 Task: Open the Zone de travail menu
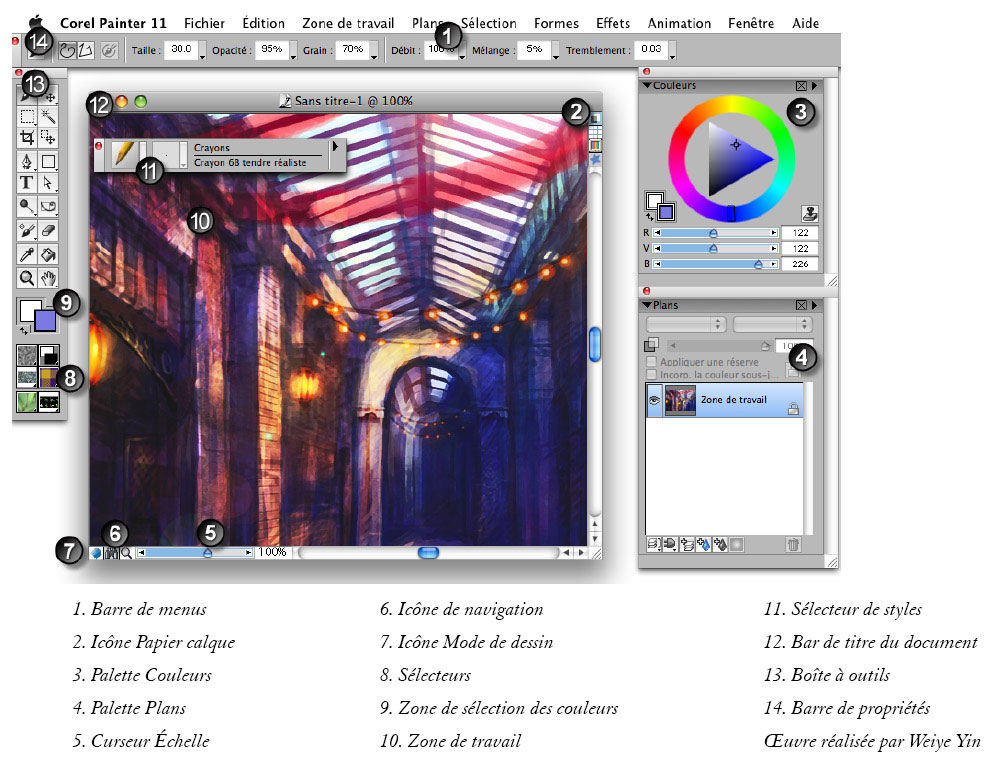click(x=349, y=24)
